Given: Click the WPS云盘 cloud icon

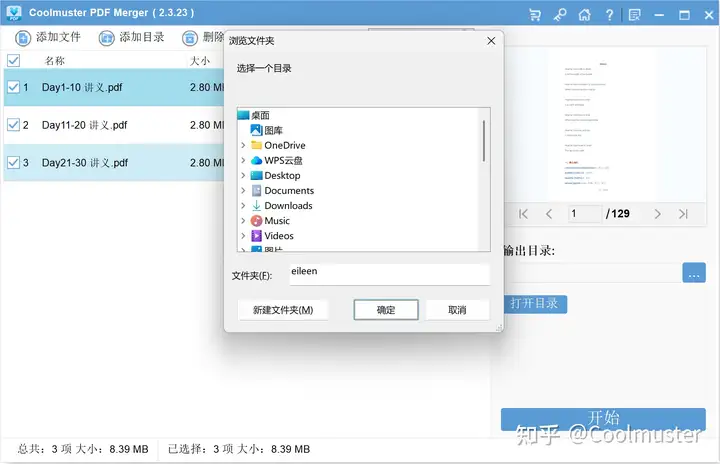Looking at the screenshot, I should click(x=256, y=161).
